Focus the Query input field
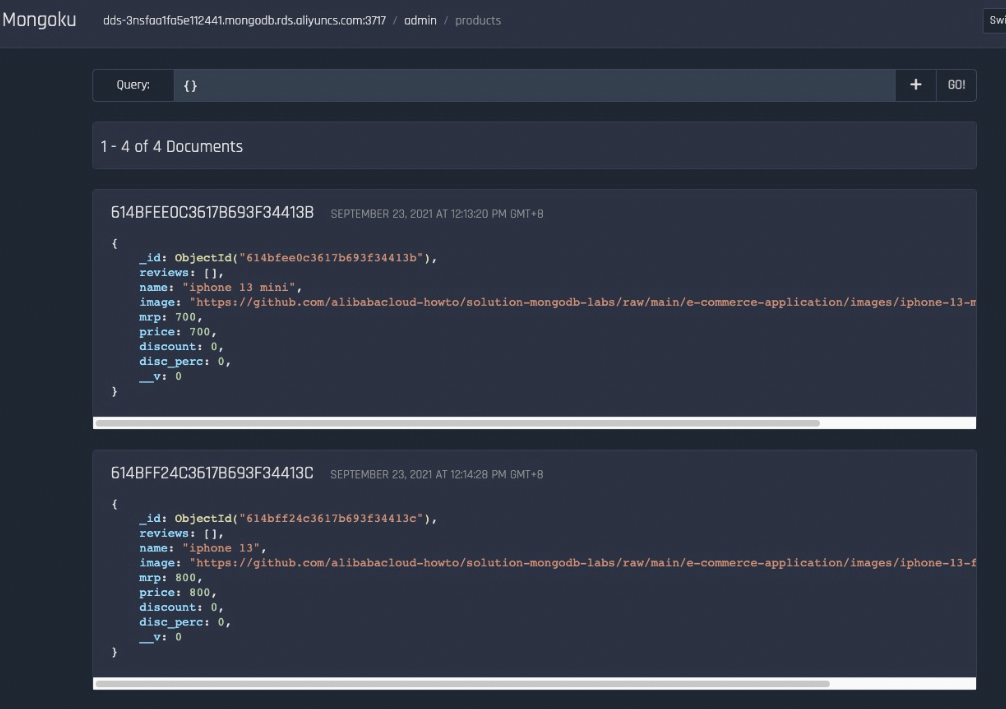Image resolution: width=1006 pixels, height=709 pixels. [534, 85]
